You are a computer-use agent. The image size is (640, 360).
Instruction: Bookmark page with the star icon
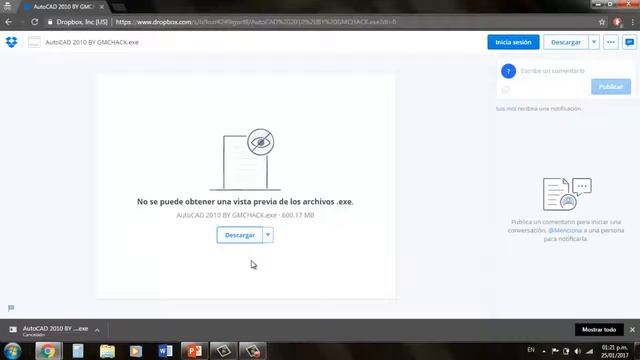pos(602,22)
